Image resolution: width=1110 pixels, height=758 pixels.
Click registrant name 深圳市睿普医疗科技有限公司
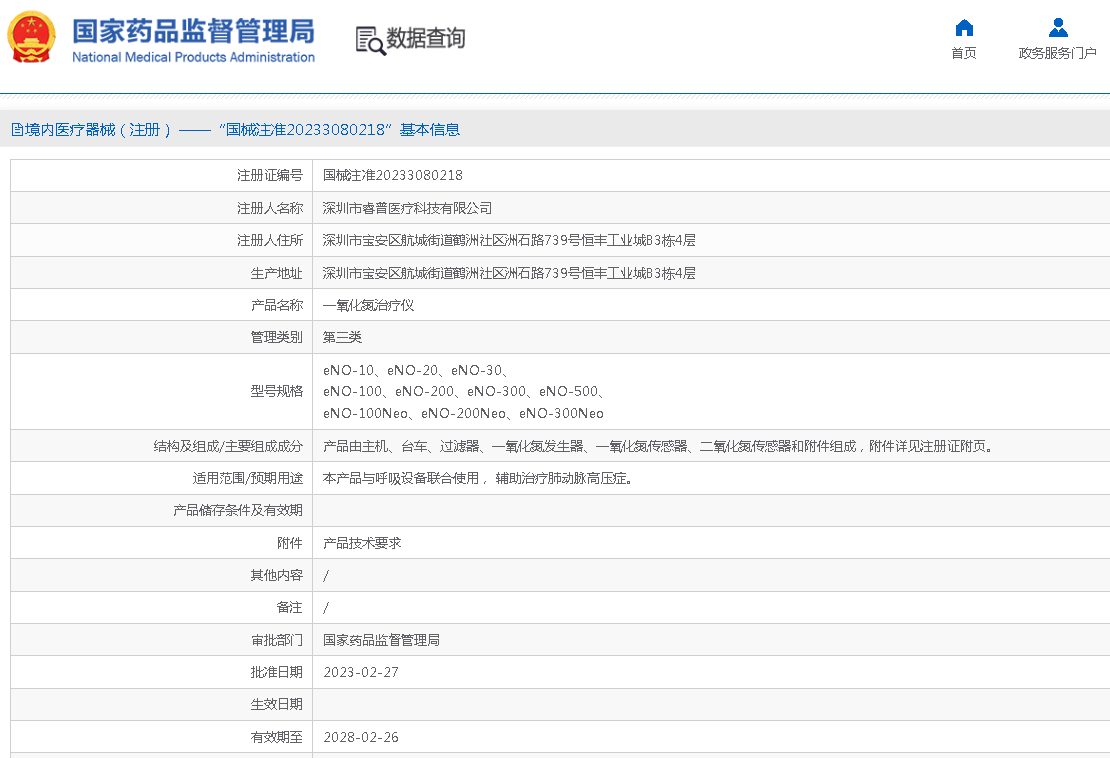[x=407, y=208]
